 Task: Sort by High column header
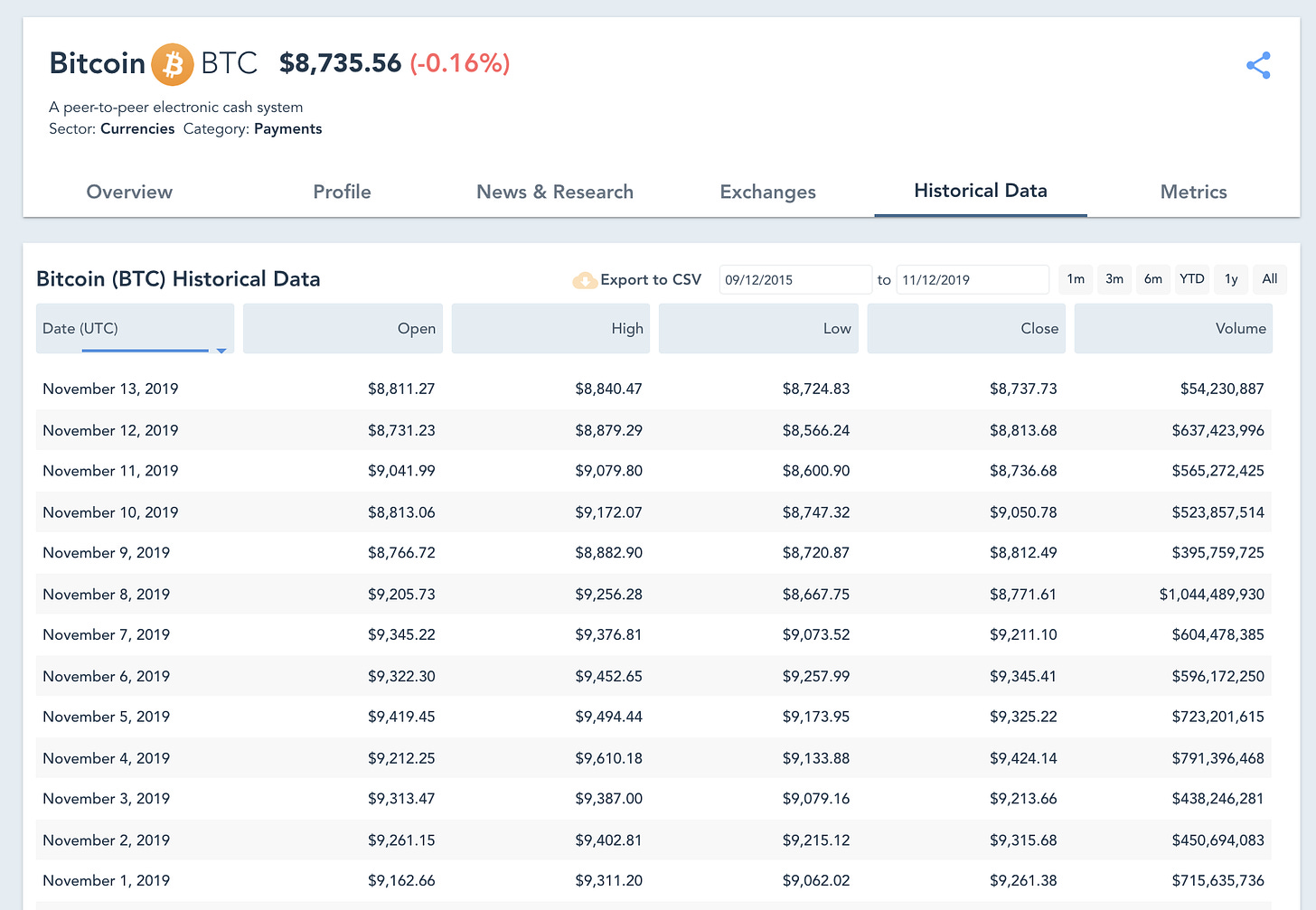click(550, 328)
